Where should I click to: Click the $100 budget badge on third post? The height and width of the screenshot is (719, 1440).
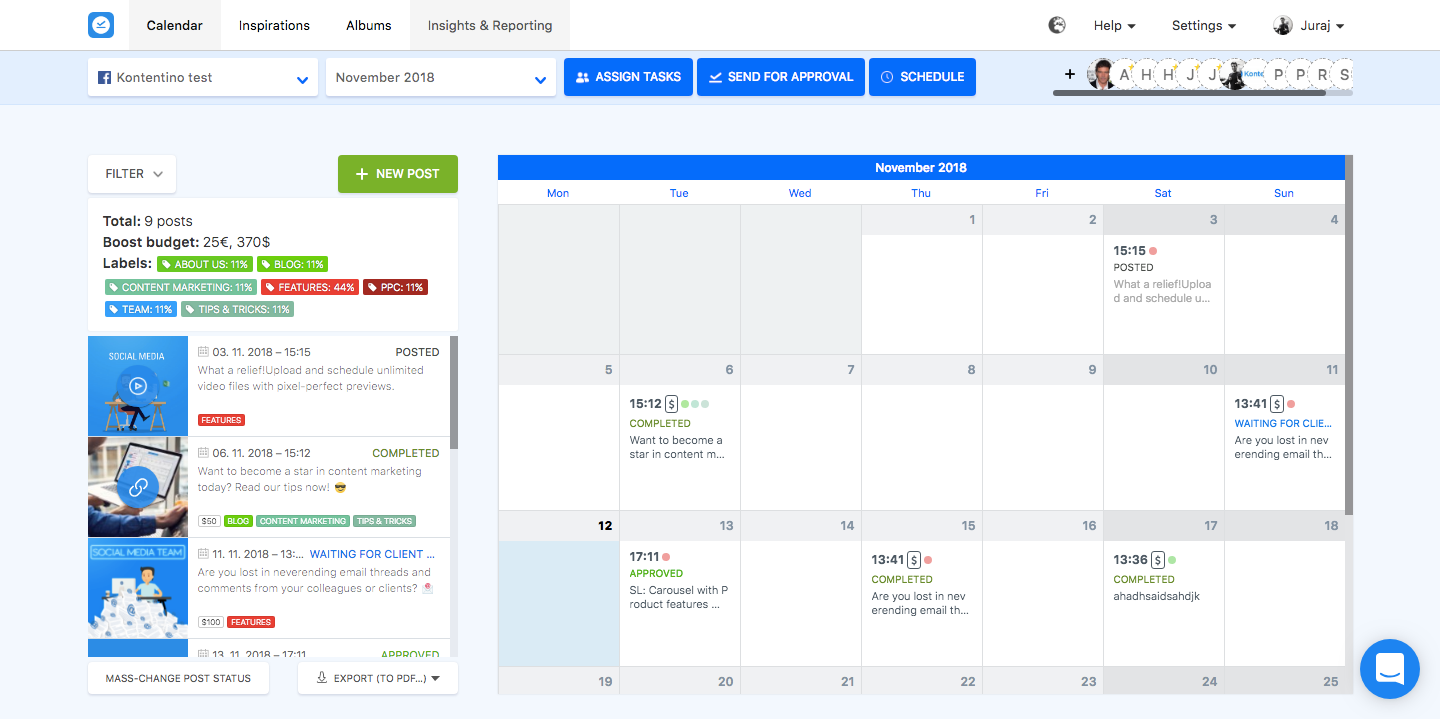[211, 622]
